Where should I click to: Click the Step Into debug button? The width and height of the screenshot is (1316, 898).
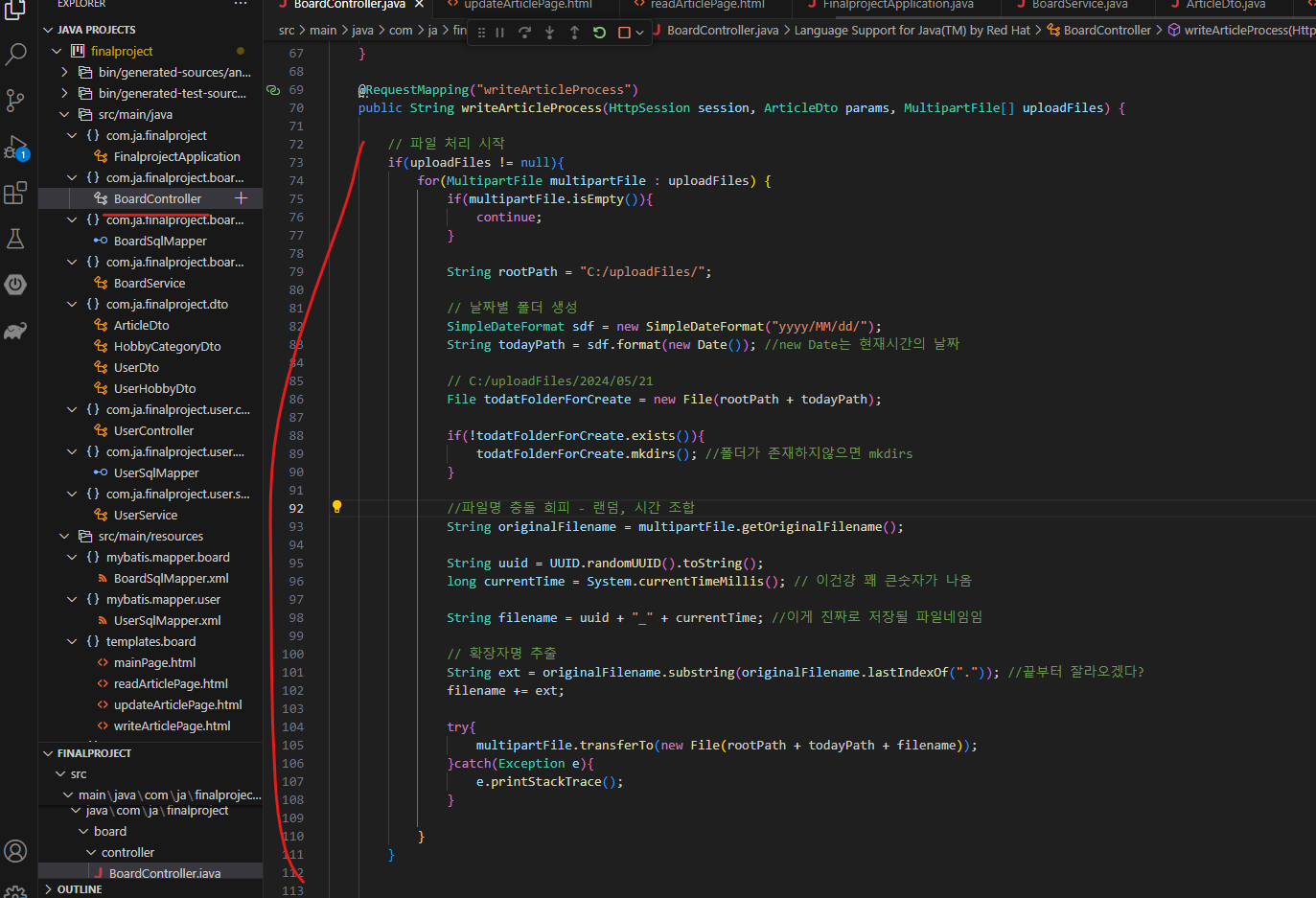[x=549, y=33]
